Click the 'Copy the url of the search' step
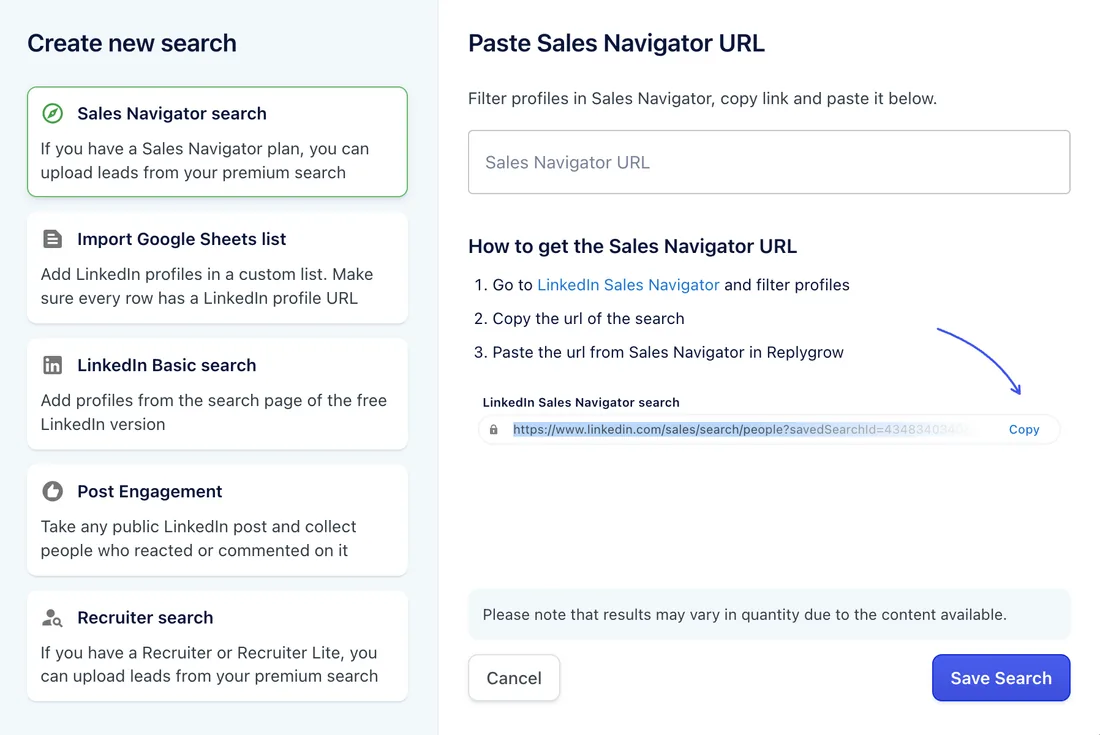This screenshot has height=735, width=1100. pyautogui.click(x=588, y=318)
